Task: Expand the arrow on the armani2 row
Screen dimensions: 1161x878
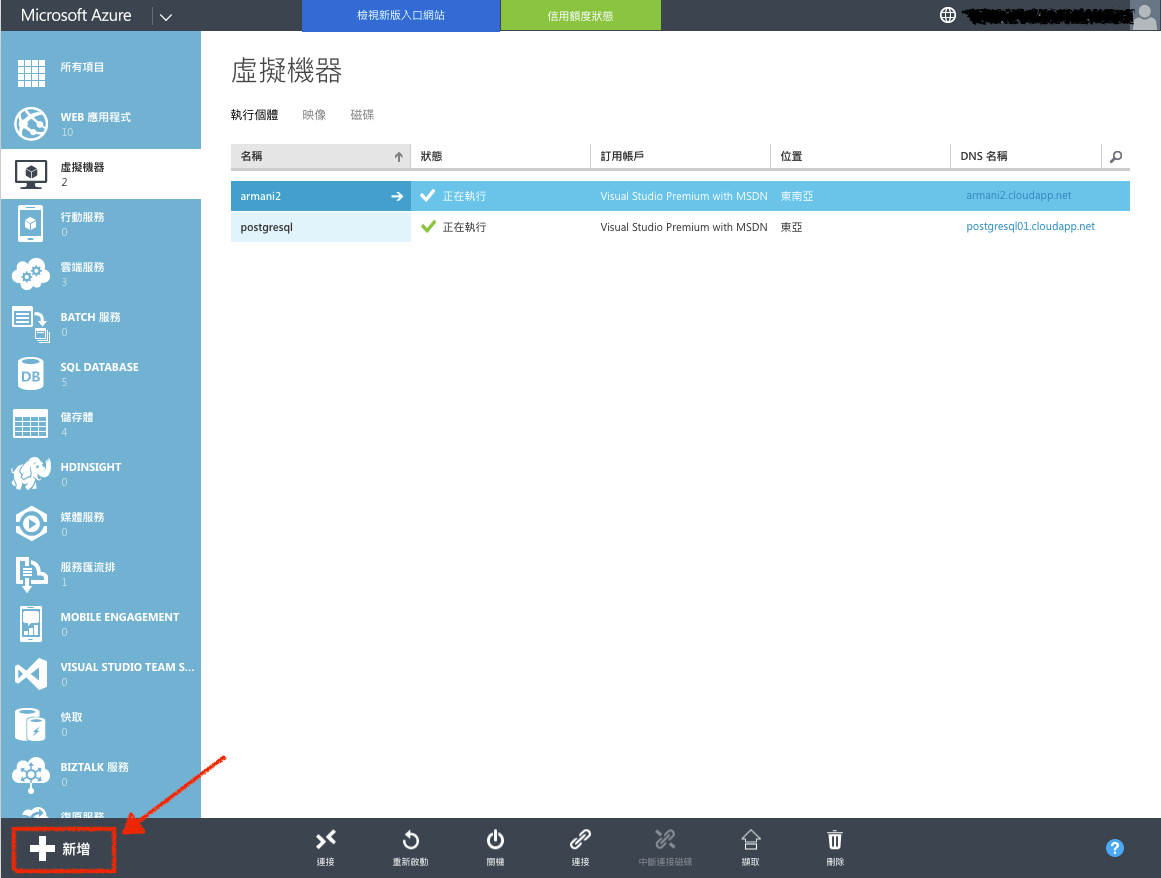Action: point(397,196)
